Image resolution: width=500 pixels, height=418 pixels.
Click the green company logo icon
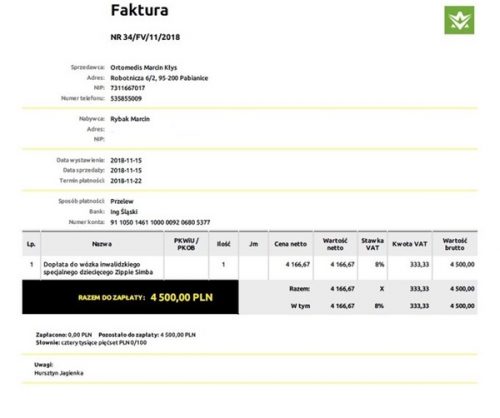point(459,20)
